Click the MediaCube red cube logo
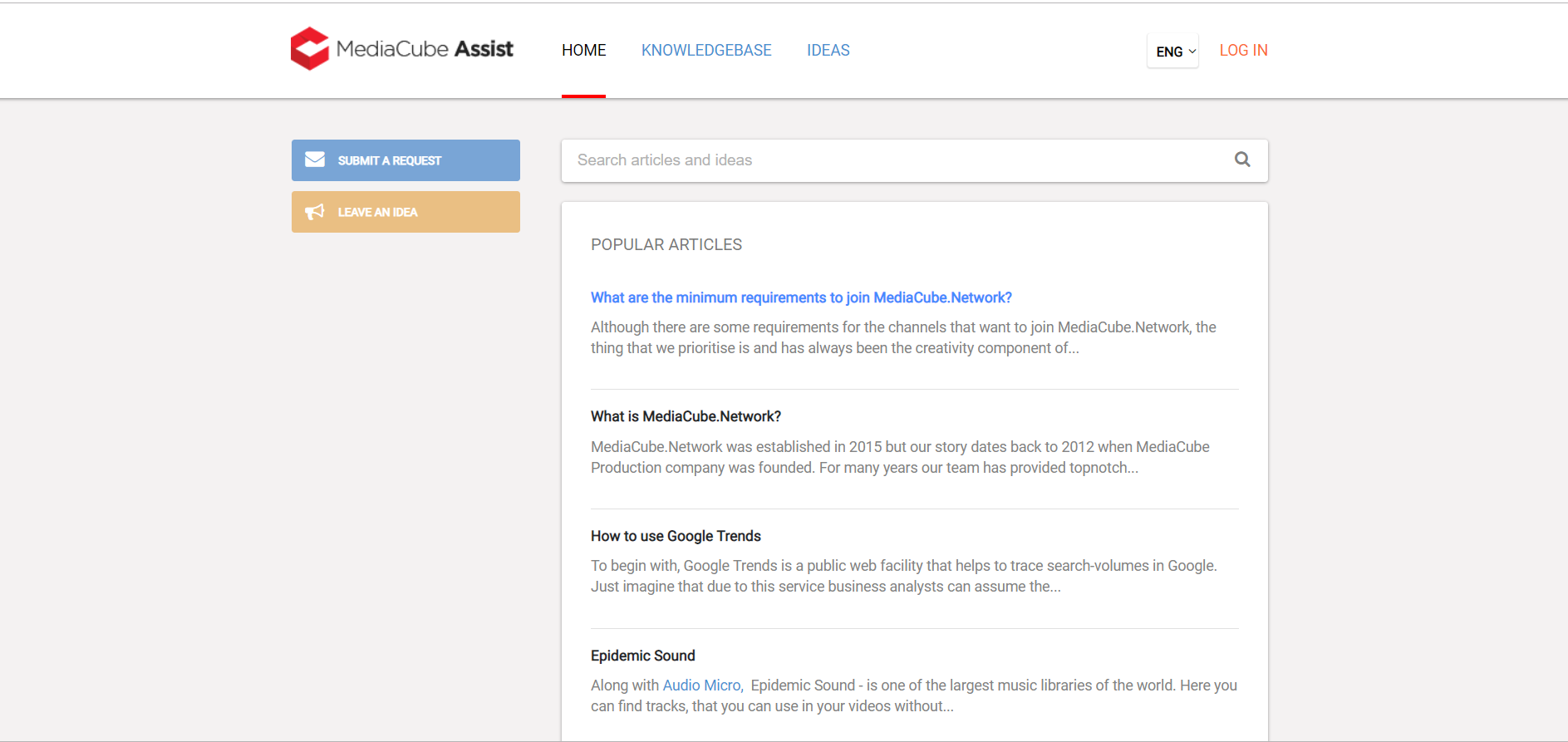 (310, 49)
